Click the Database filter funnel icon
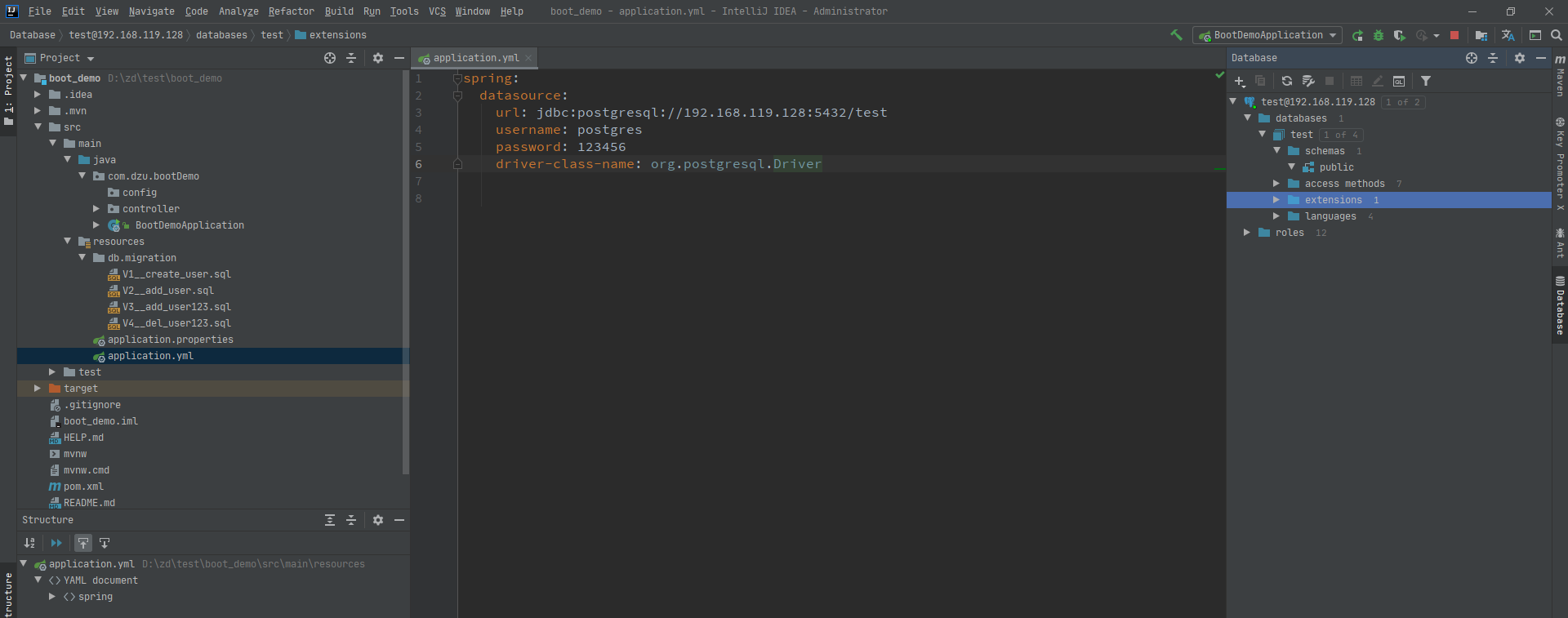The height and width of the screenshot is (618, 1568). [1426, 81]
